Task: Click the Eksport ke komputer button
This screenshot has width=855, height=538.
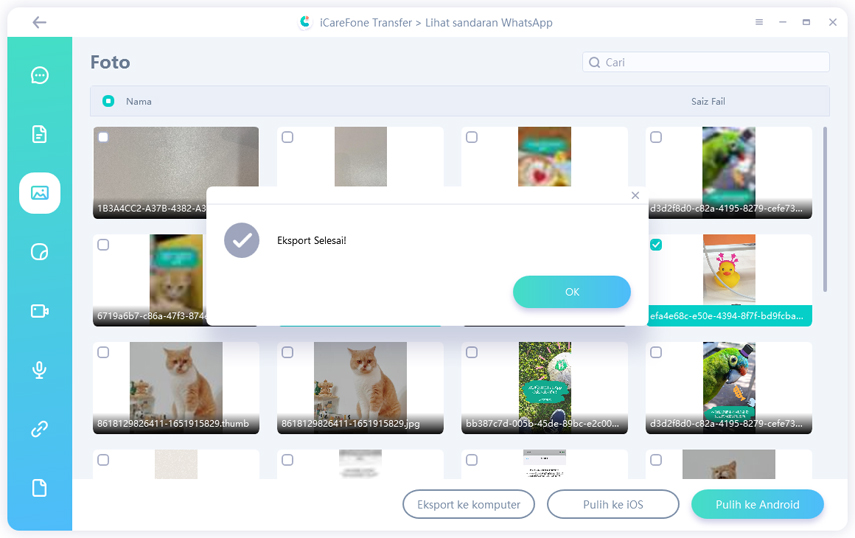Action: pyautogui.click(x=469, y=505)
